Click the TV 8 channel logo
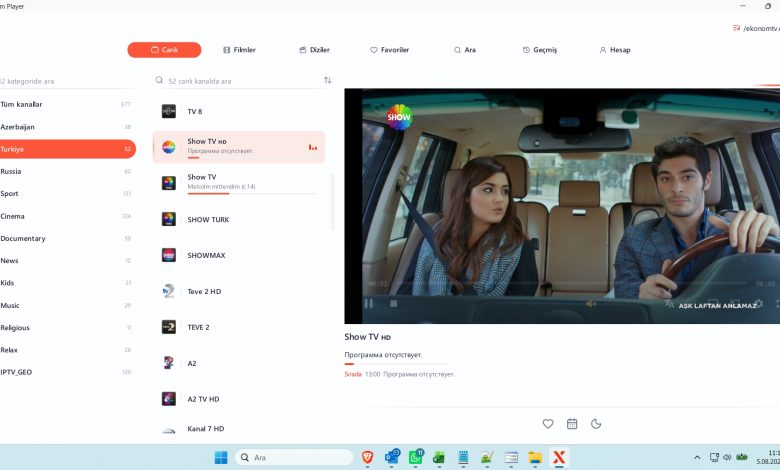The width and height of the screenshot is (780, 470). pyautogui.click(x=169, y=111)
